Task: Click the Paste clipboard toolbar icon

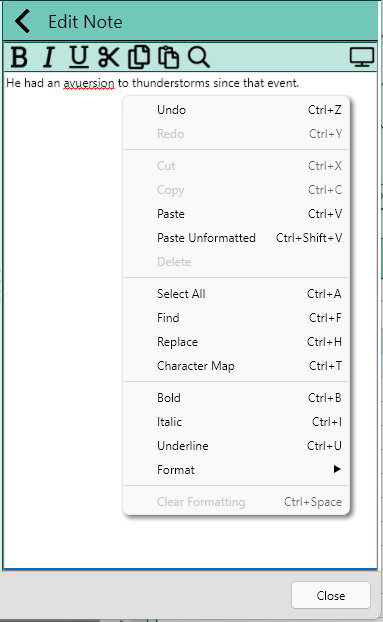Action: [169, 57]
